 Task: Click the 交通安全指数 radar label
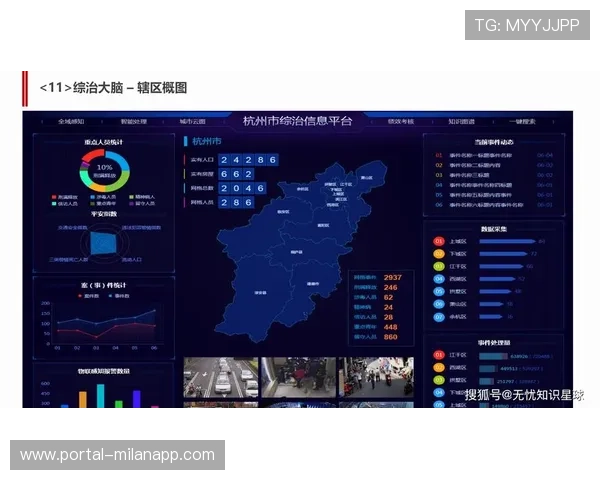(x=73, y=228)
